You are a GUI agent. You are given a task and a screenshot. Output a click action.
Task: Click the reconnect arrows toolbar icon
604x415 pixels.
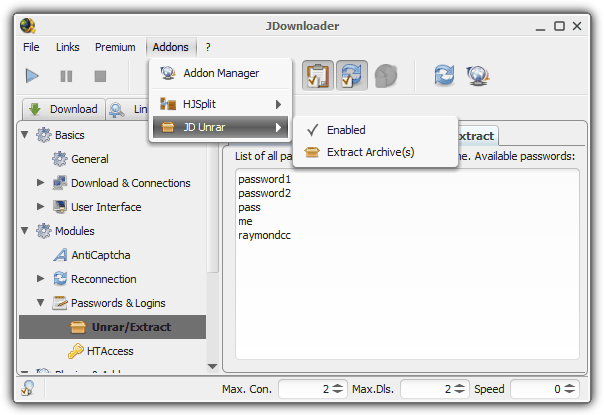coord(444,76)
